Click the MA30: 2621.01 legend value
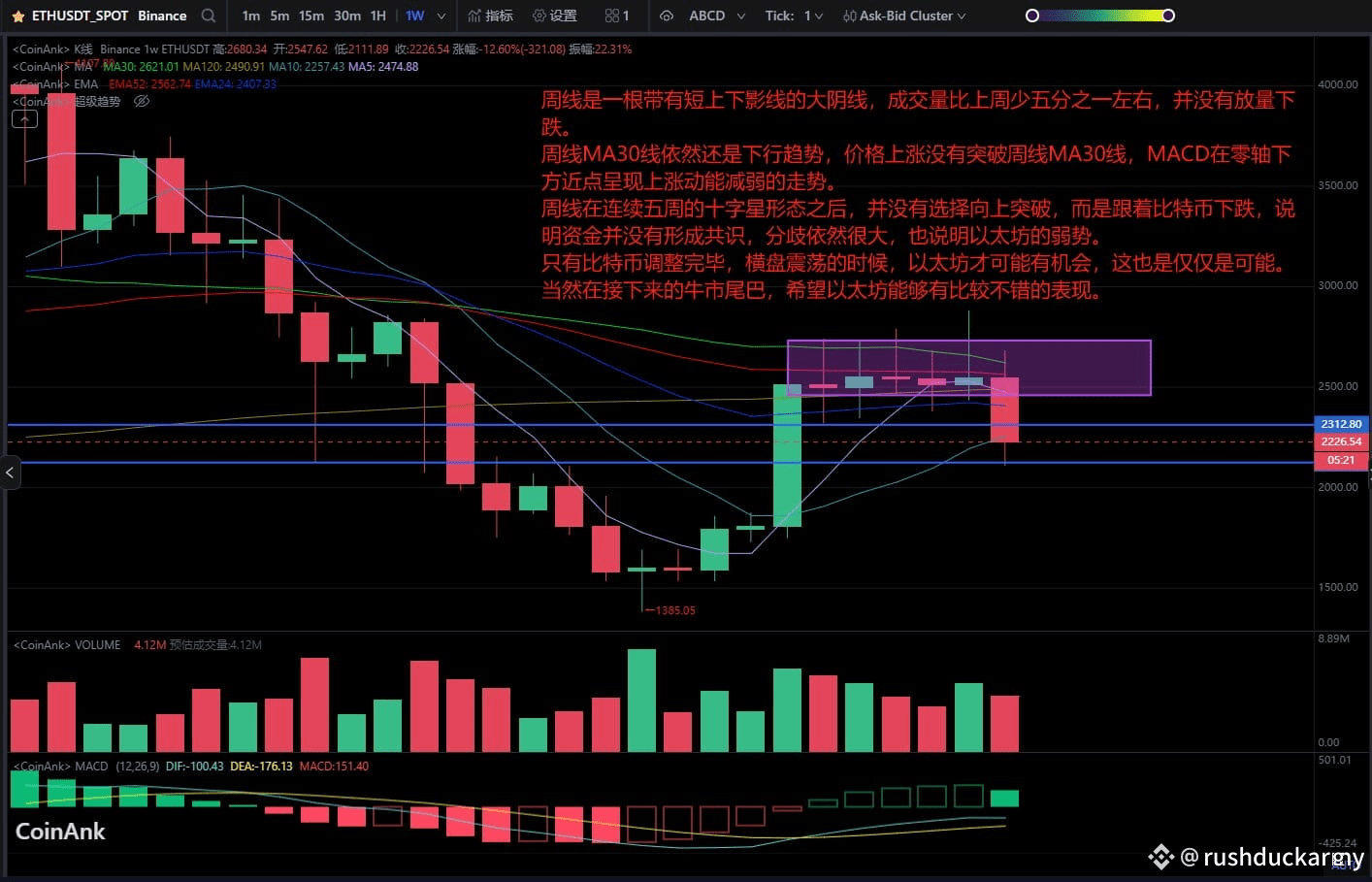 142,67
